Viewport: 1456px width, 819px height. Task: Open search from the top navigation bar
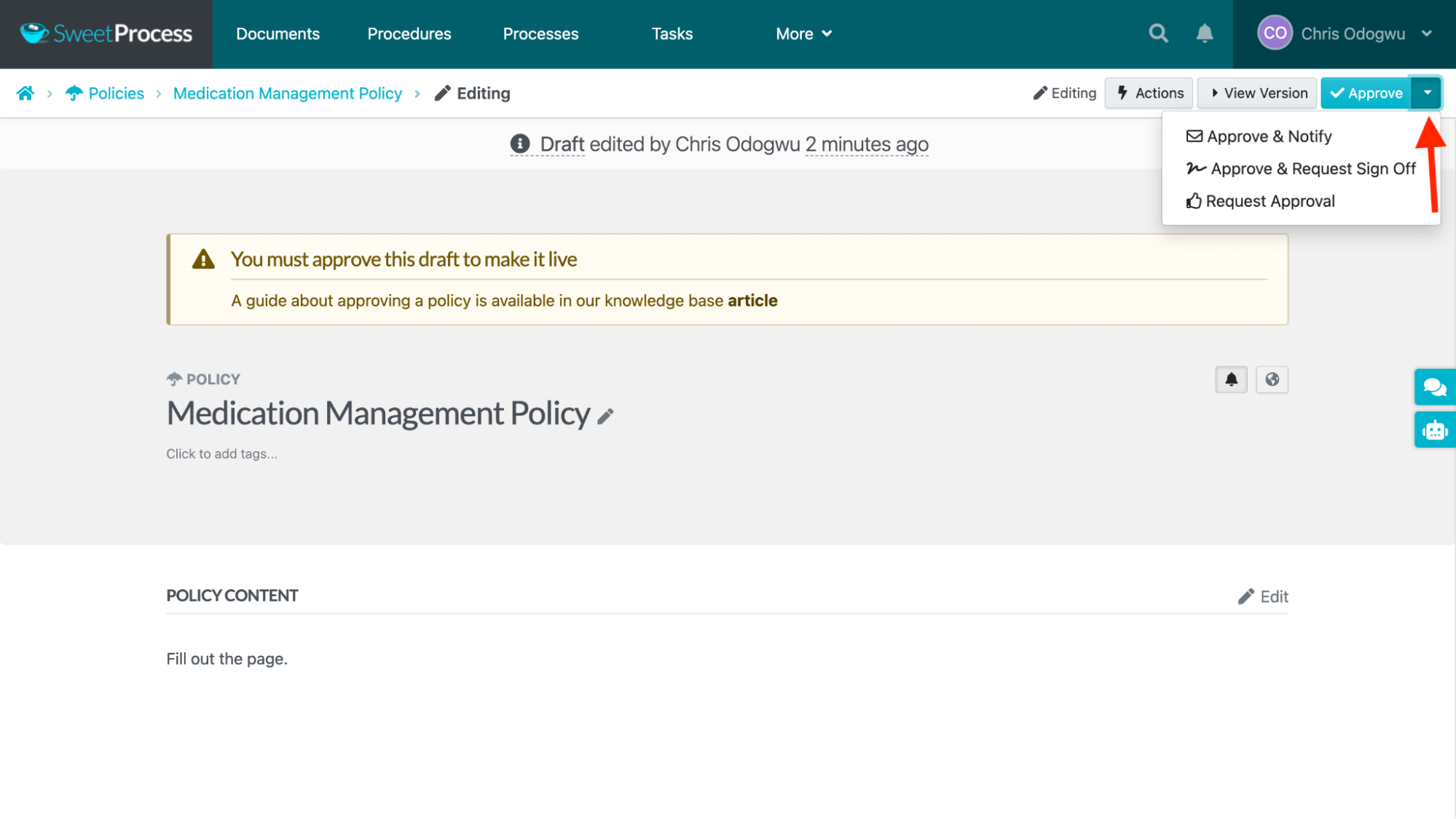coord(1158,33)
